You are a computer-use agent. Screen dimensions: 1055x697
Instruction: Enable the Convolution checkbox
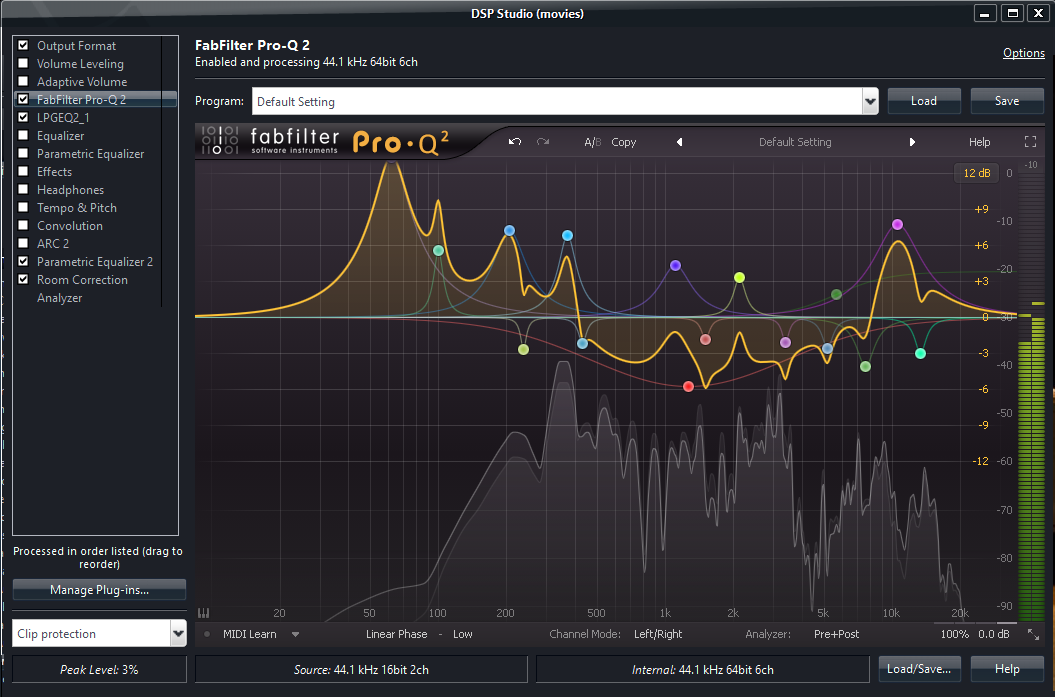23,225
